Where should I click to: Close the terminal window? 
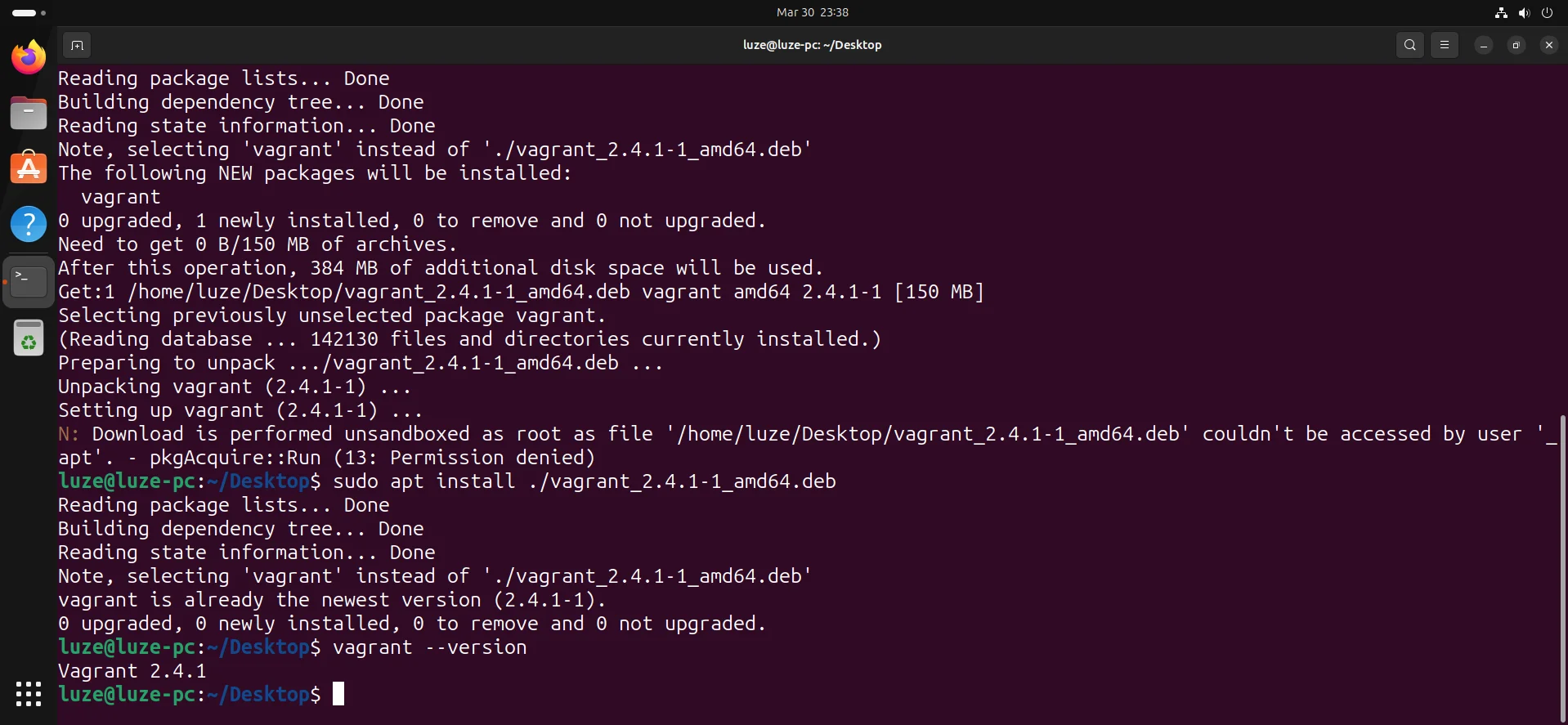tap(1548, 45)
